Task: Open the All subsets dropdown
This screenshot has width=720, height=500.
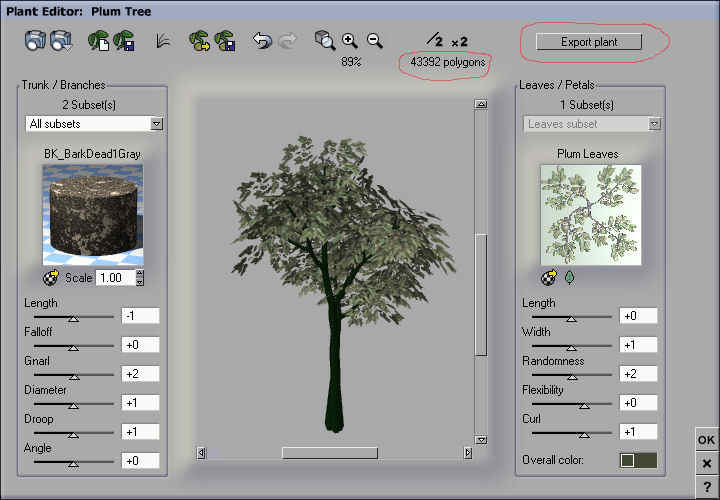Action: [x=156, y=123]
